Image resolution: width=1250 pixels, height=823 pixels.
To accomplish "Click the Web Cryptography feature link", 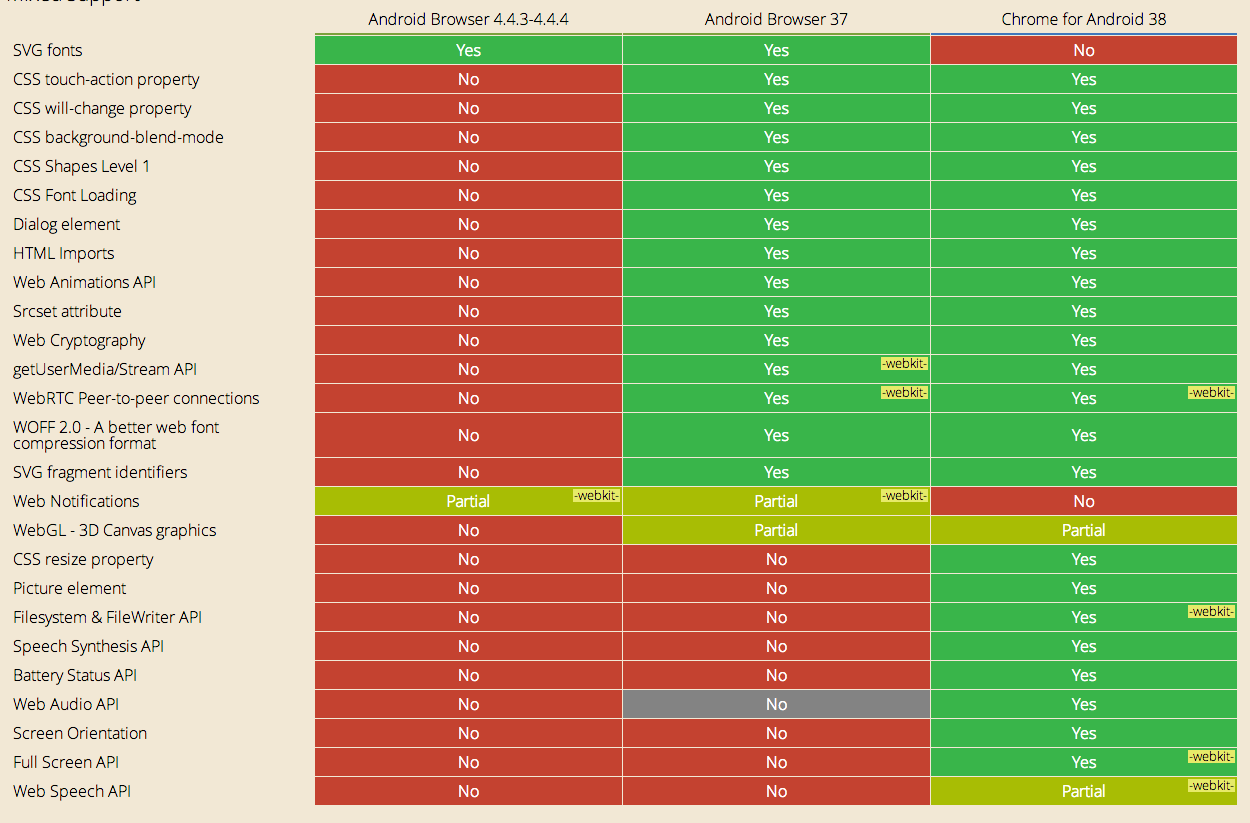I will [79, 340].
